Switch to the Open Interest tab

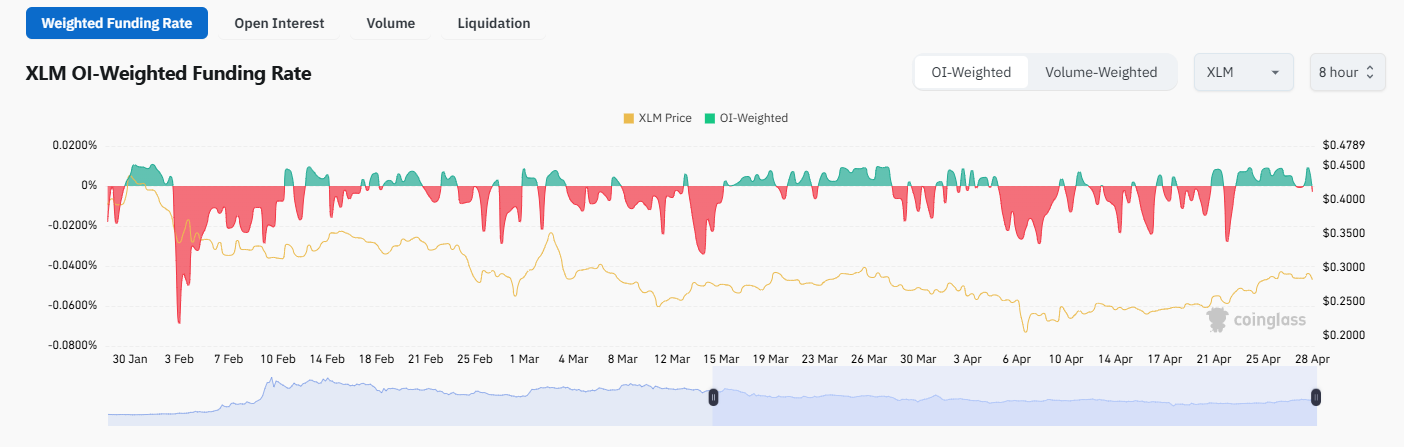click(x=279, y=23)
